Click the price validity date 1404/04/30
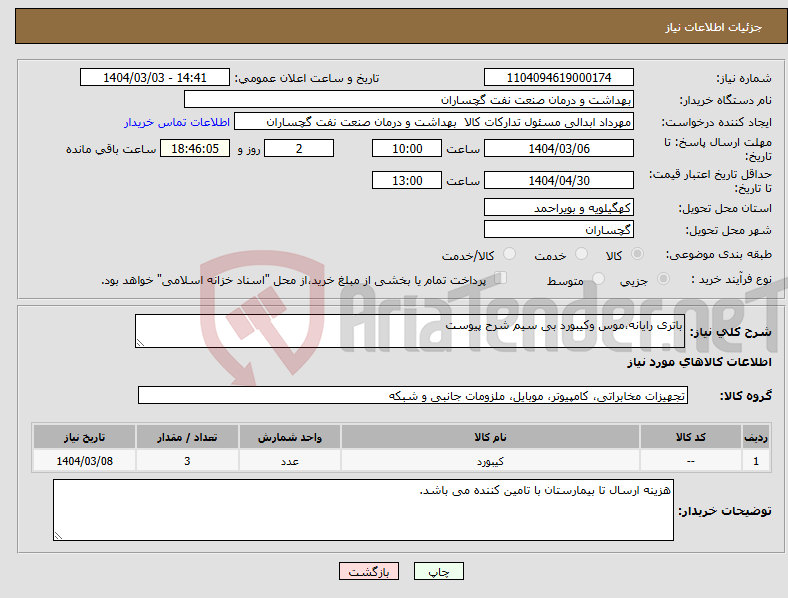Screen dimensions: 788x598 click(x=559, y=180)
